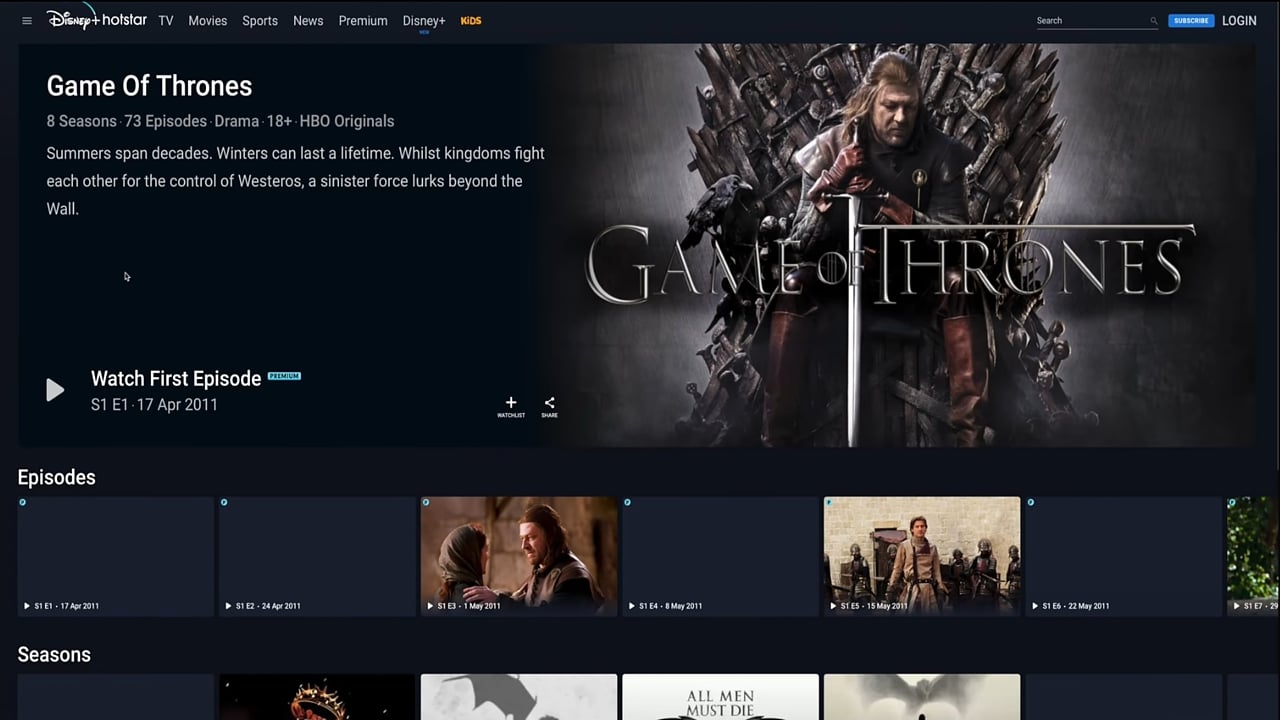Screen dimensions: 1280x720
Task: Open S1 E6 episode thumbnail
Action: 1124,556
